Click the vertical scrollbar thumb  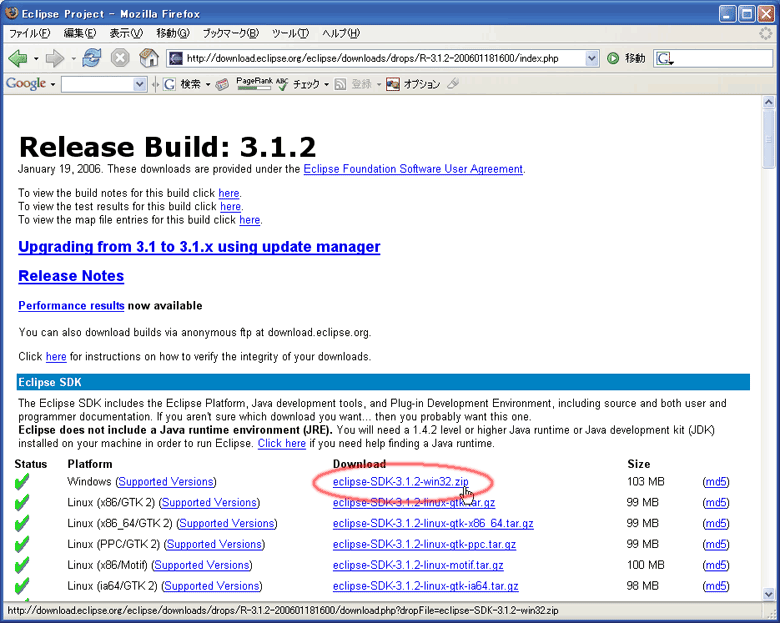click(769, 138)
